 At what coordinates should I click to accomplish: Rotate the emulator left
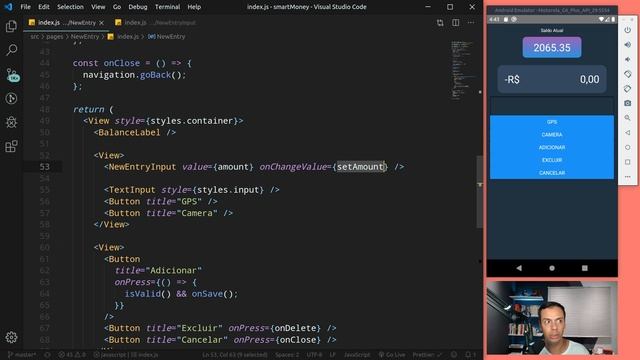pos(628,74)
